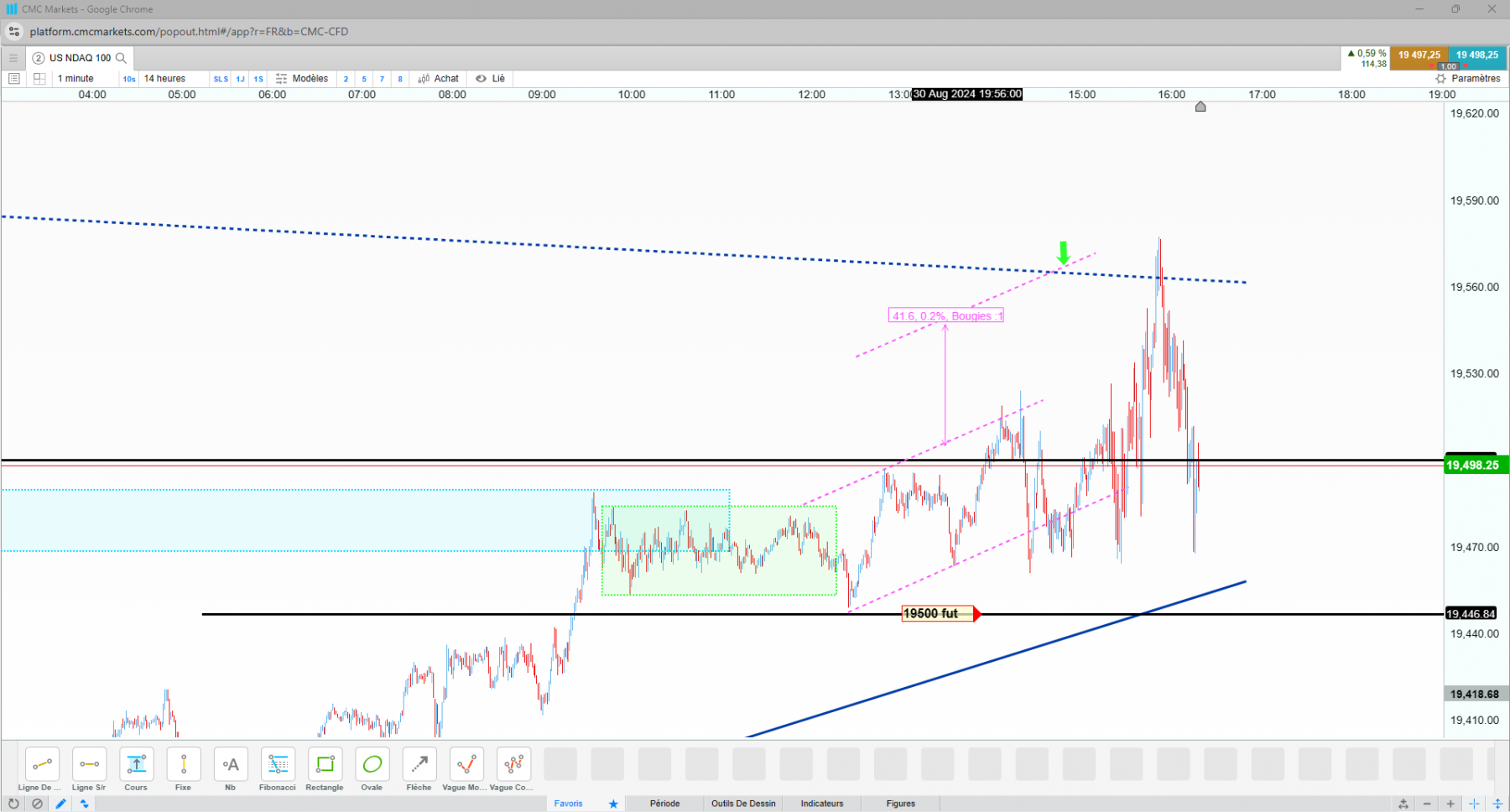This screenshot has height=812, width=1510.
Task: Select the Ovale drawing tool
Action: 372,769
